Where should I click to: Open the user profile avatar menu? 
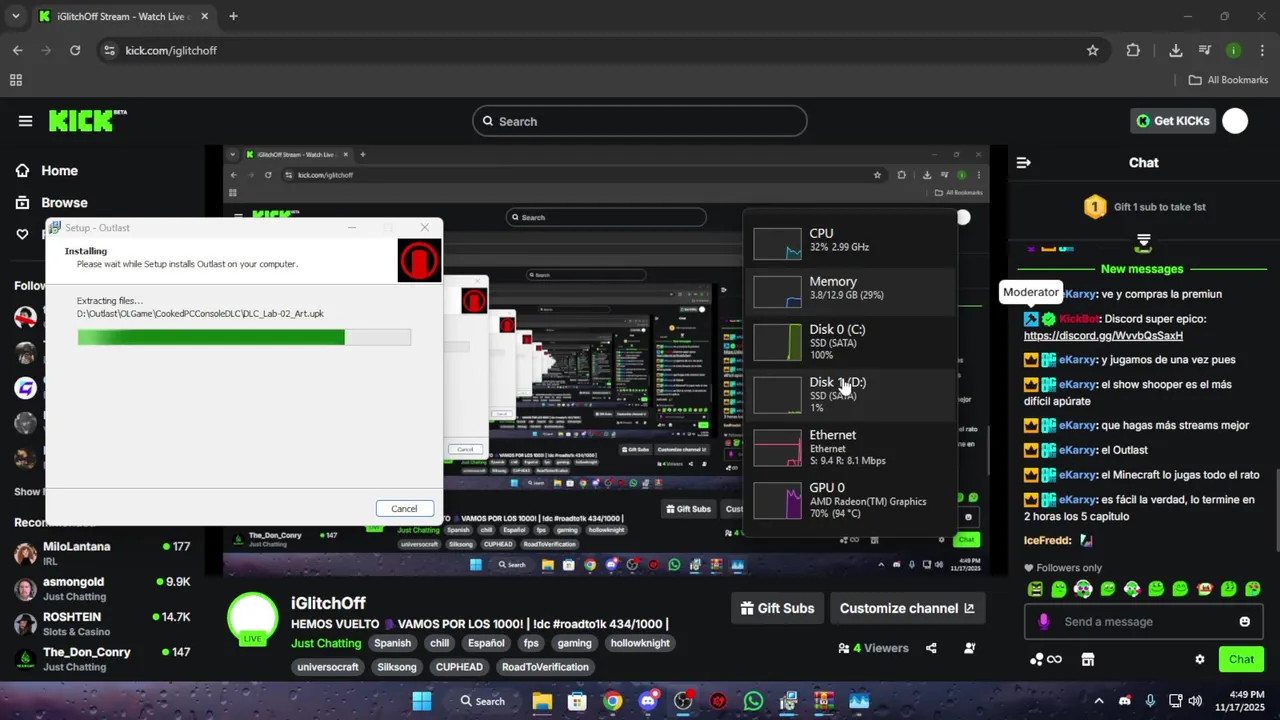click(1235, 121)
